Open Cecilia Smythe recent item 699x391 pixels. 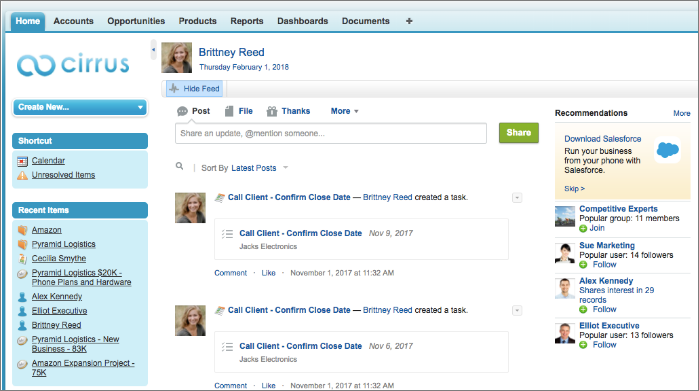[59, 259]
